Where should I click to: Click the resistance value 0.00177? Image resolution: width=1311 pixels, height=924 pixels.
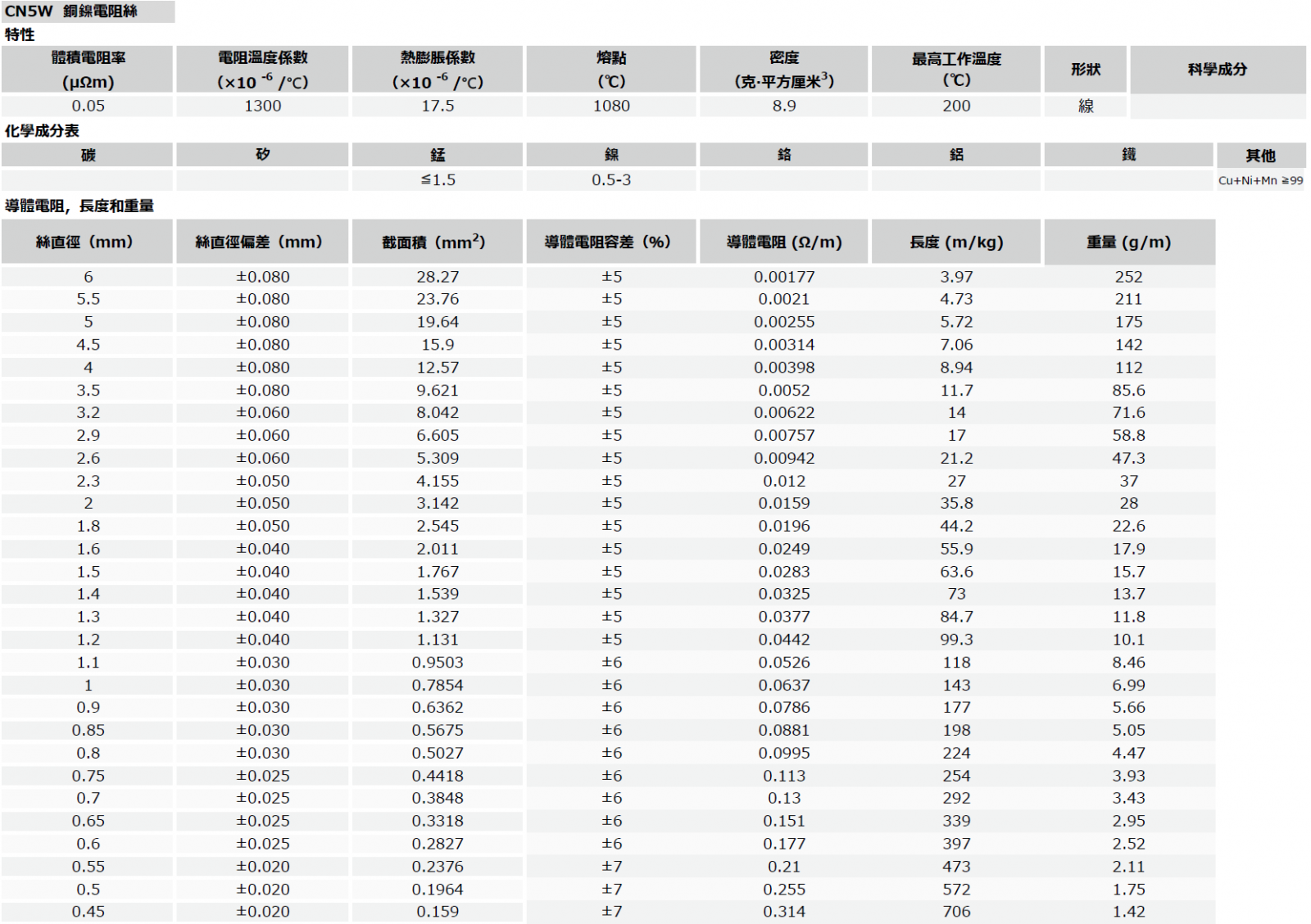pos(784,277)
